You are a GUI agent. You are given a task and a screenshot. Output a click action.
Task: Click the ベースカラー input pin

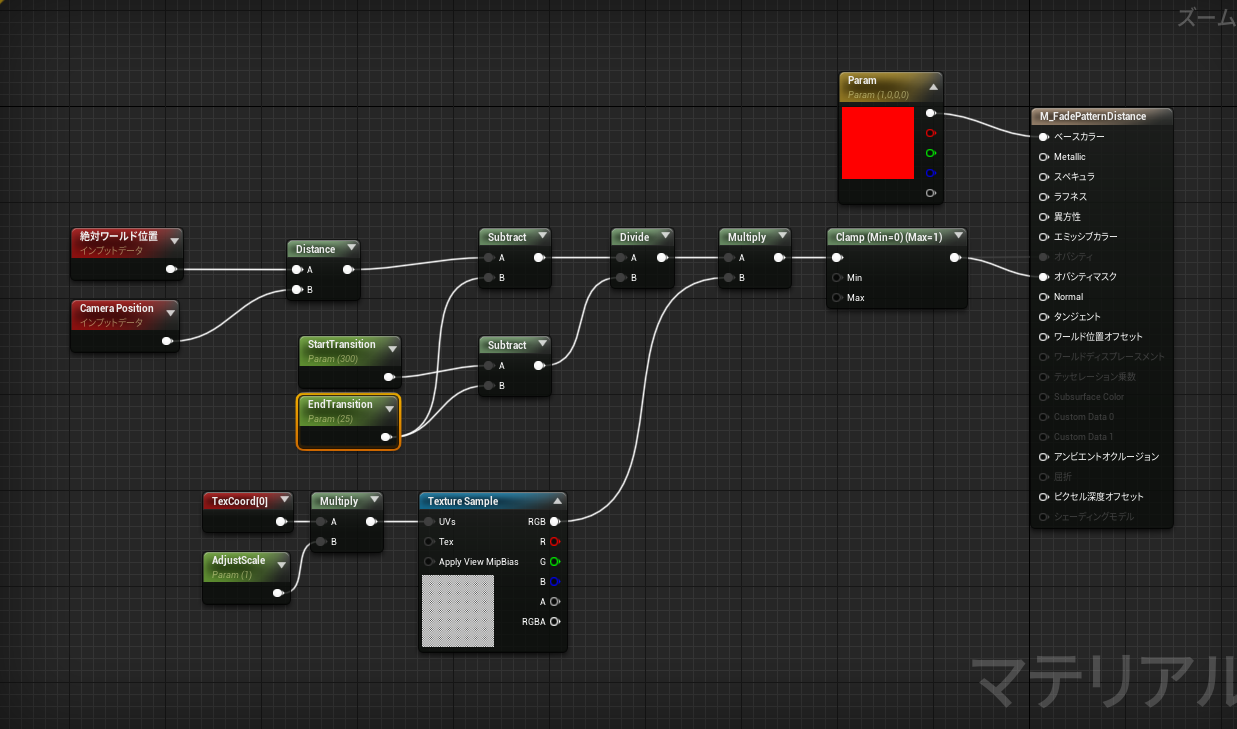pyautogui.click(x=1044, y=137)
